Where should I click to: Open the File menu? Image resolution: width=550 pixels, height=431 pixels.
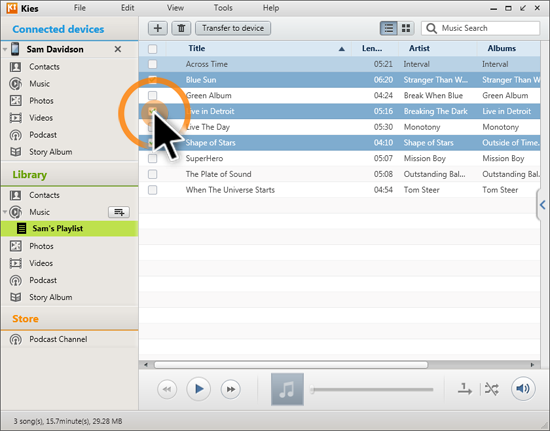point(80,8)
